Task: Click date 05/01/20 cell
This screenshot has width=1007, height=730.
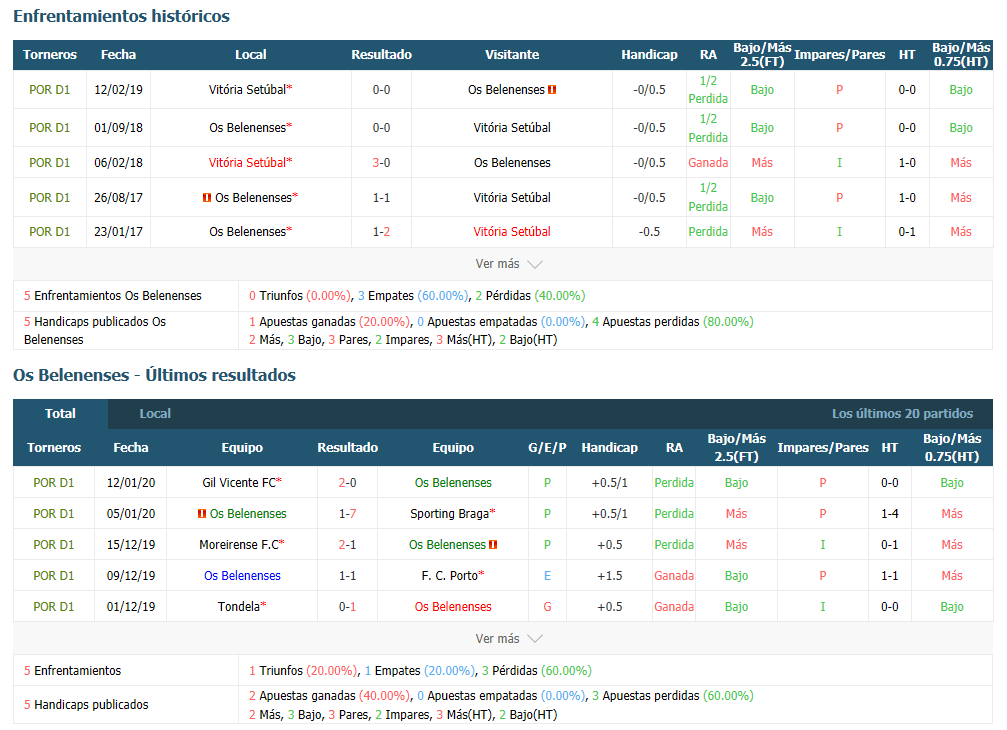Action: [x=131, y=514]
